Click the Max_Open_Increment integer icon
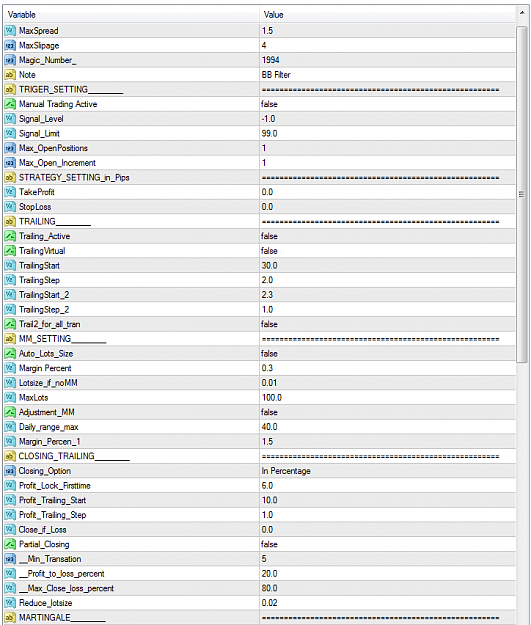531x625 pixels. pos(10,163)
